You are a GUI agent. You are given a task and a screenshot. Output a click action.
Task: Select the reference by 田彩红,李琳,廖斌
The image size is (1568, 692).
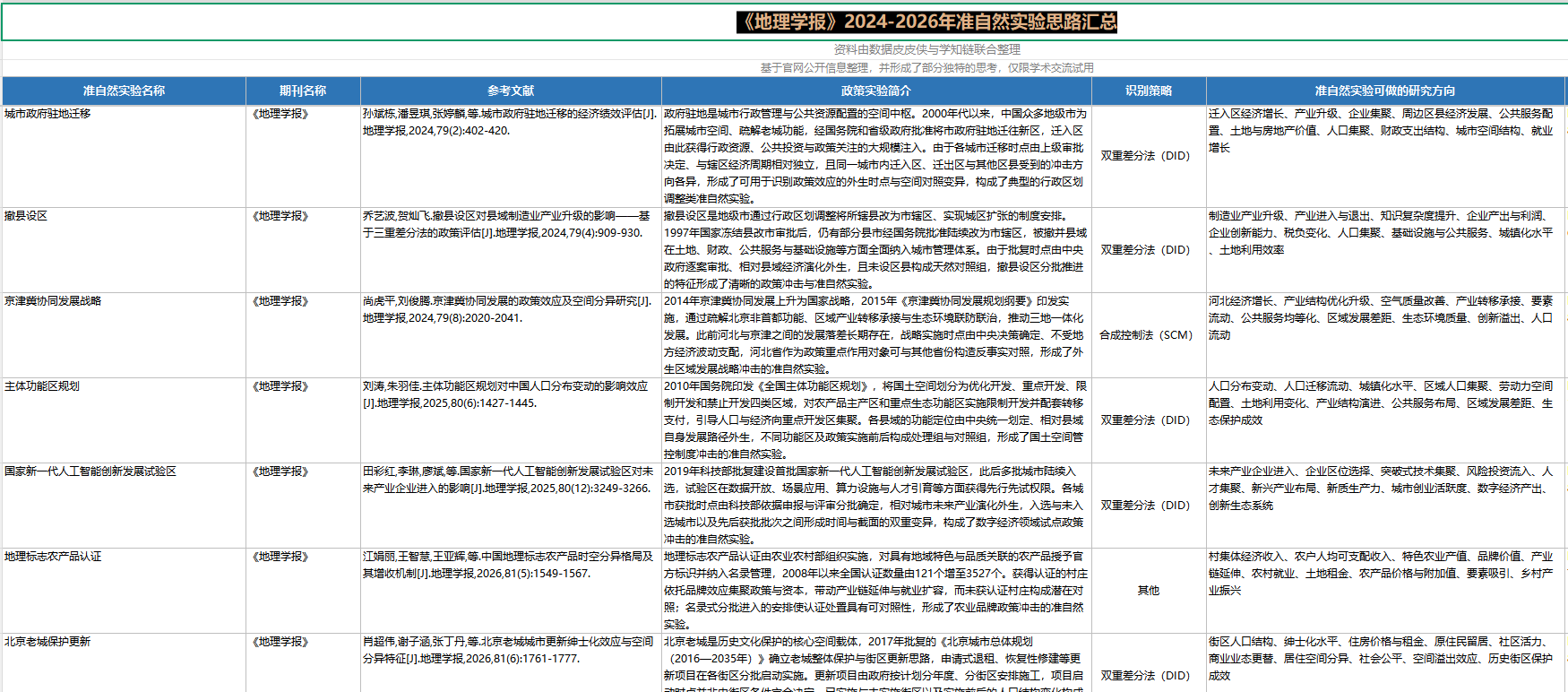tap(511, 506)
